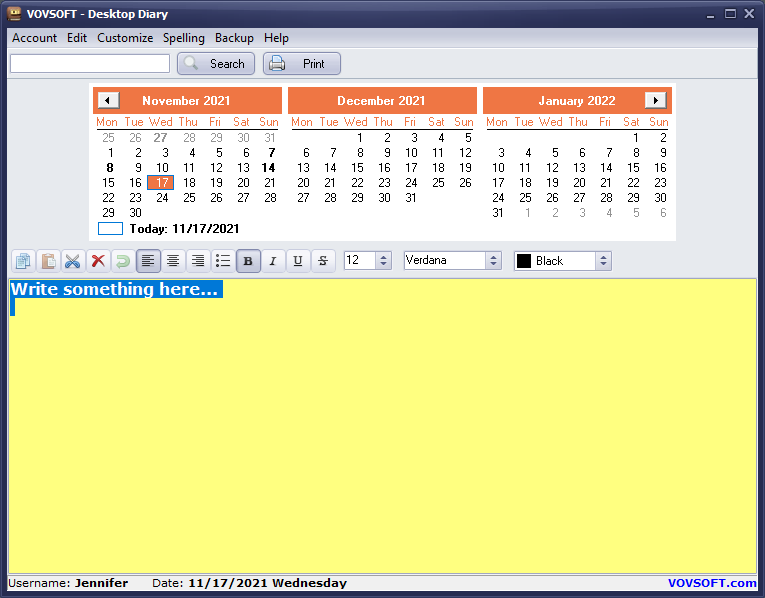Viewport: 765px width, 598px height.
Task: Click the red X delete icon
Action: (98, 261)
